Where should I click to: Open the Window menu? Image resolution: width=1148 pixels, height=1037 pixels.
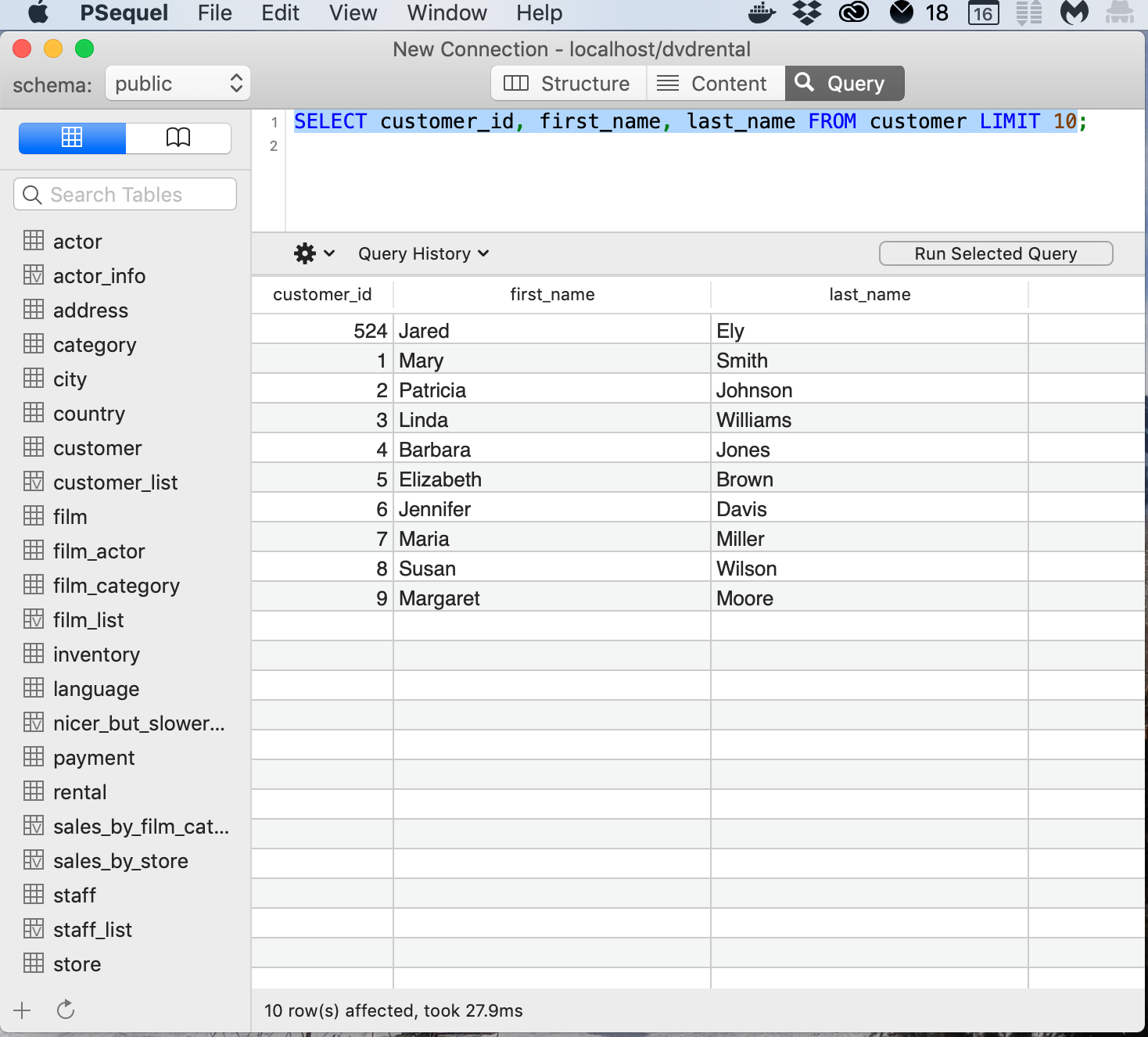click(x=447, y=13)
